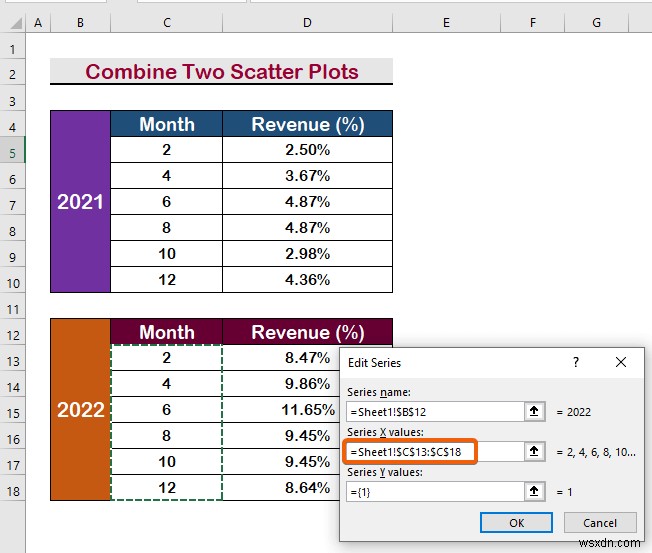Screen dimensions: 652x553
Task: Open the help question mark in Edit Series
Action: point(576,362)
